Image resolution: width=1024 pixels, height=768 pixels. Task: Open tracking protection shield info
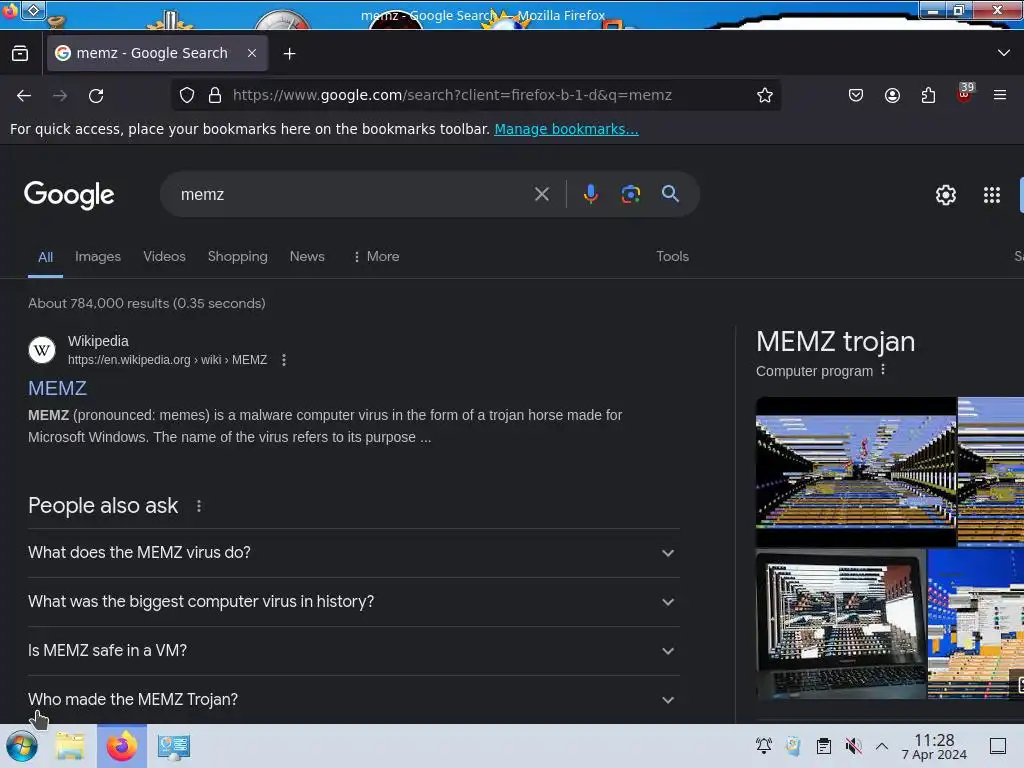[187, 95]
